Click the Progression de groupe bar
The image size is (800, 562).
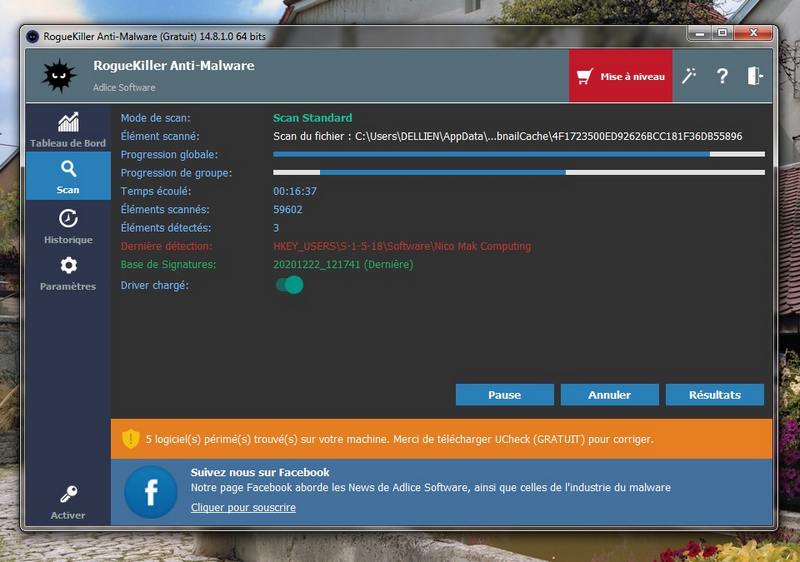coord(518,173)
